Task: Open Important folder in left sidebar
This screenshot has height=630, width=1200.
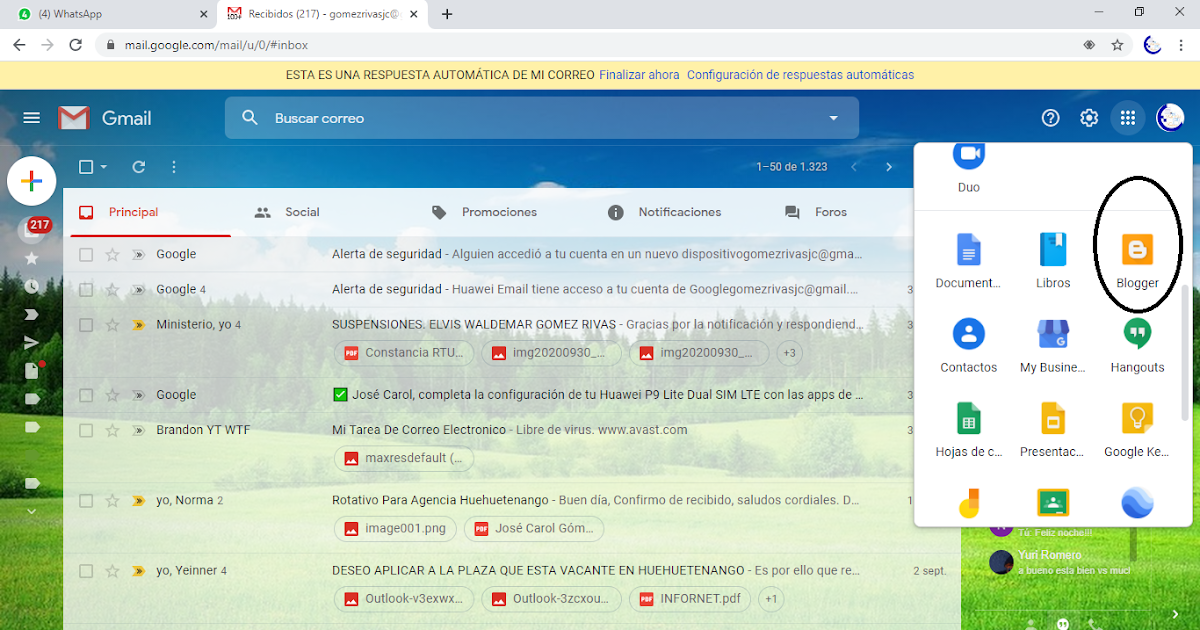Action: 31,314
